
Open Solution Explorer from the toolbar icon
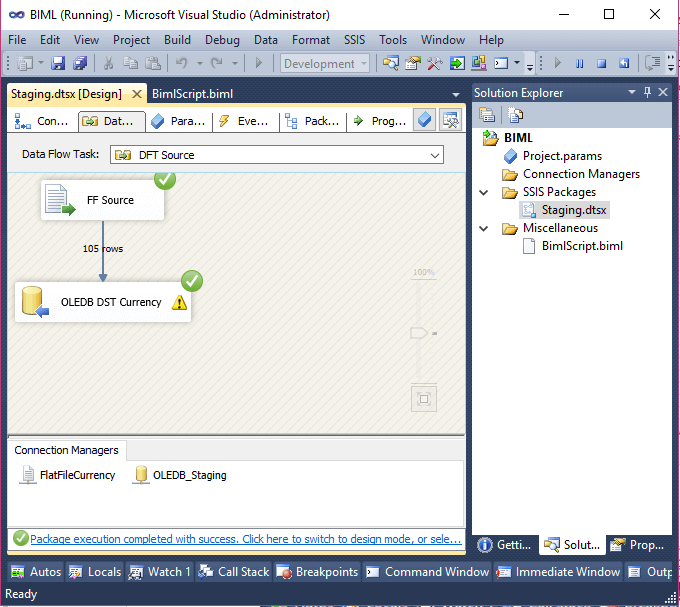390,63
